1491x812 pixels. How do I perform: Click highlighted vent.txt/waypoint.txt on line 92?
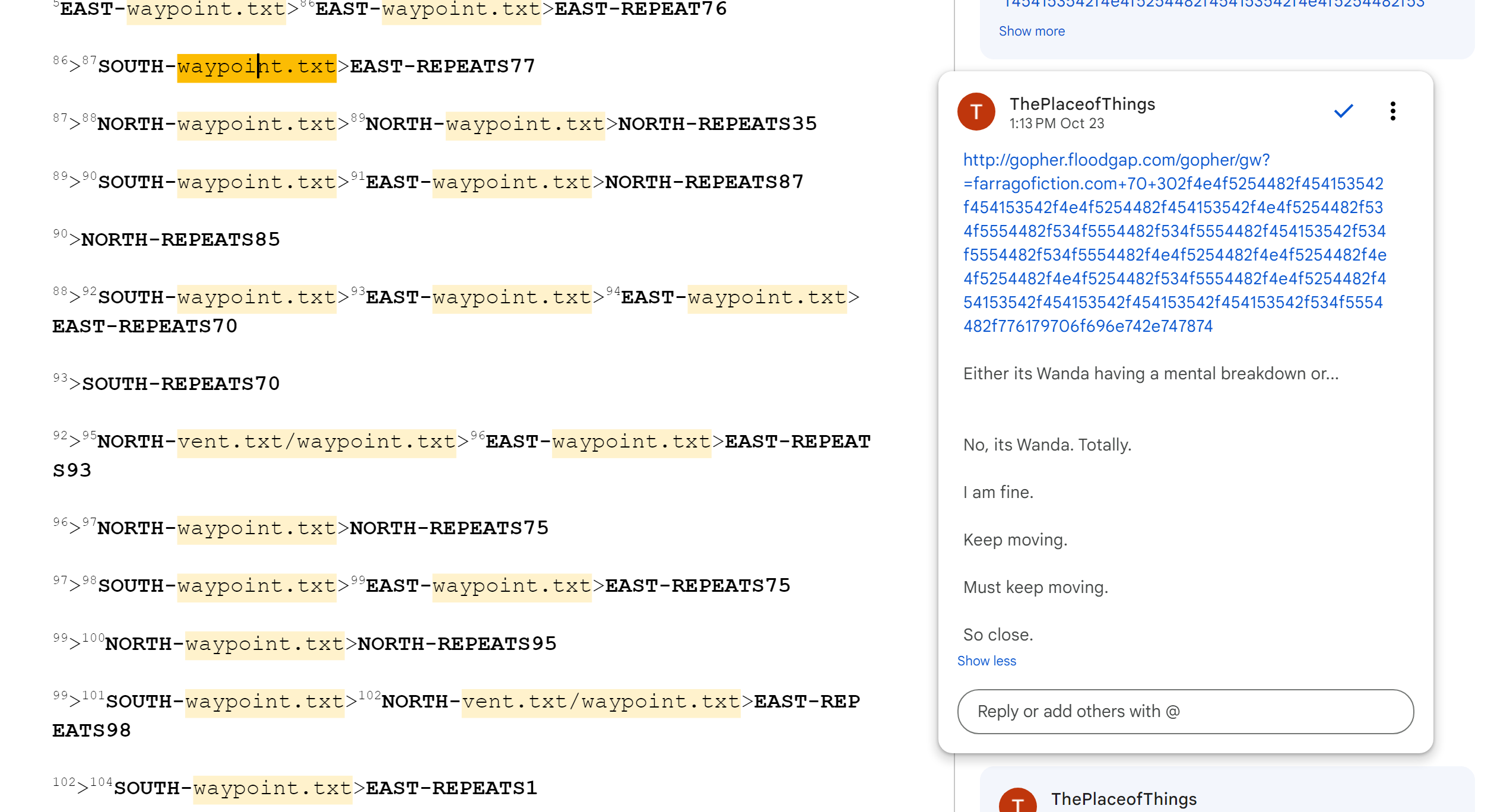pyautogui.click(x=316, y=442)
